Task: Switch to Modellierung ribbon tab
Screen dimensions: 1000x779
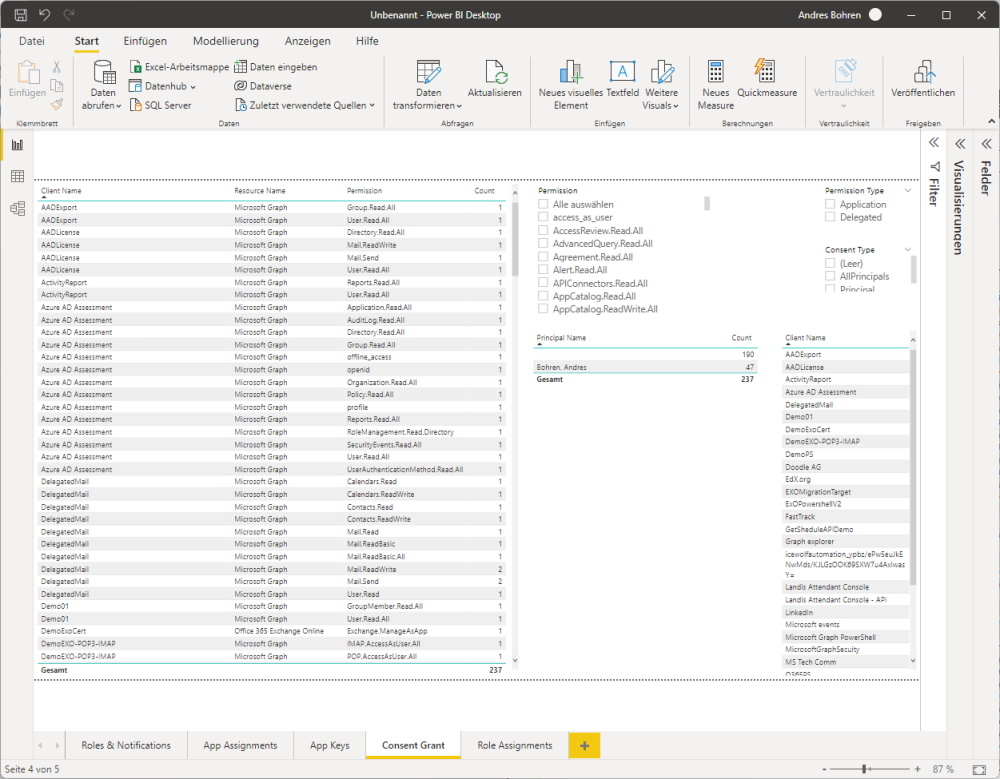Action: (x=226, y=41)
